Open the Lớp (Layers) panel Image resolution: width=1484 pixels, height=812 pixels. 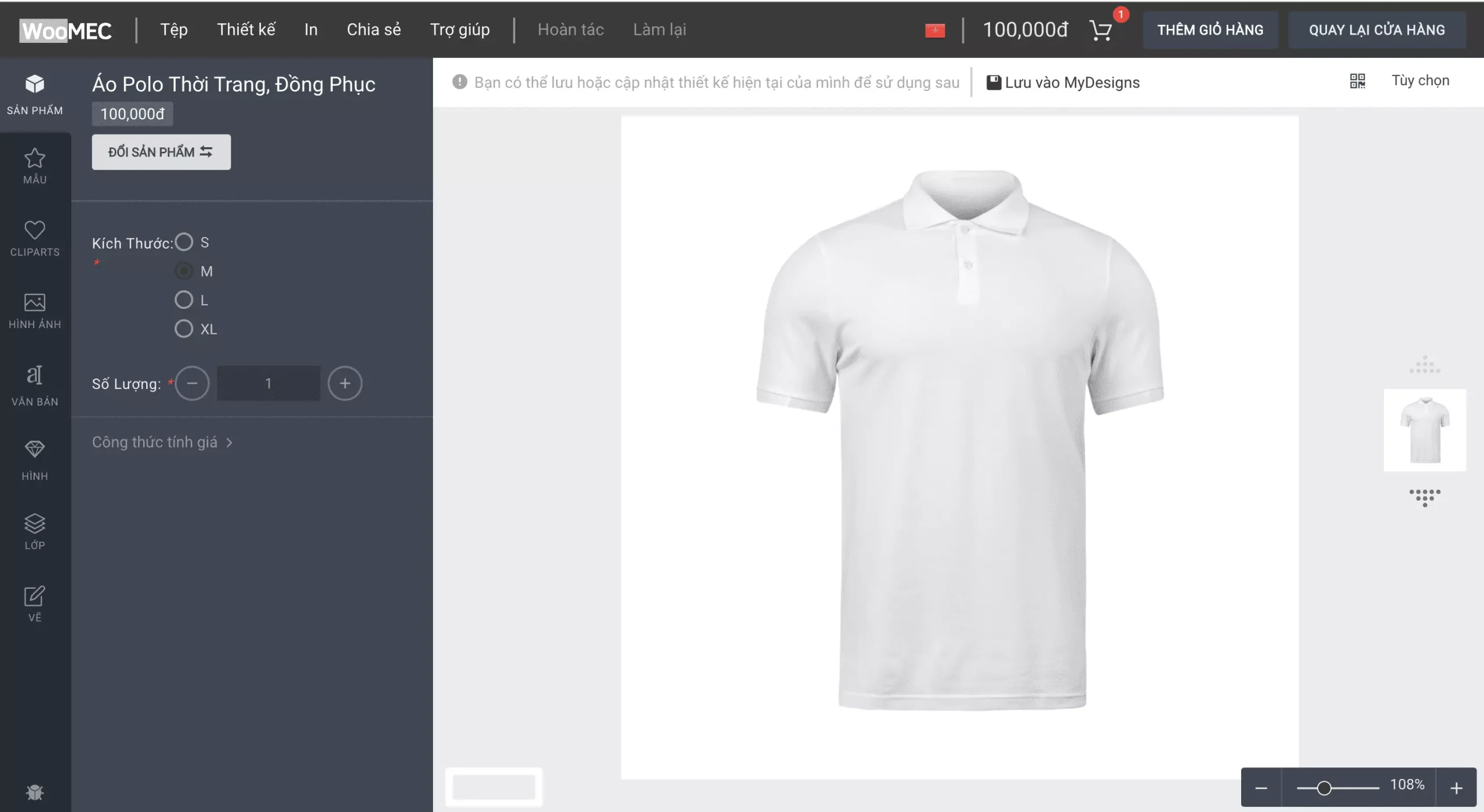tap(34, 531)
